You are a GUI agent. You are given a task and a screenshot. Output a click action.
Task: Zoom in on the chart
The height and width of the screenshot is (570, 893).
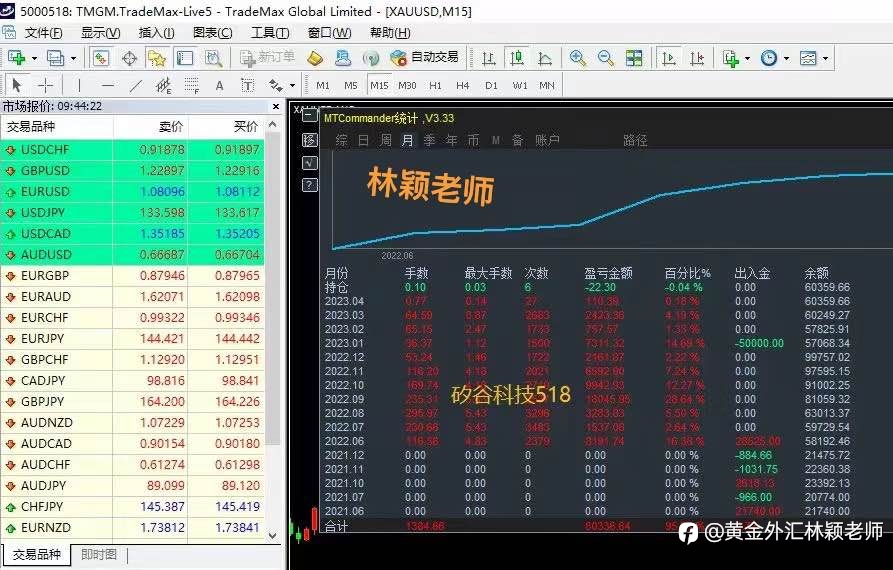(x=577, y=58)
